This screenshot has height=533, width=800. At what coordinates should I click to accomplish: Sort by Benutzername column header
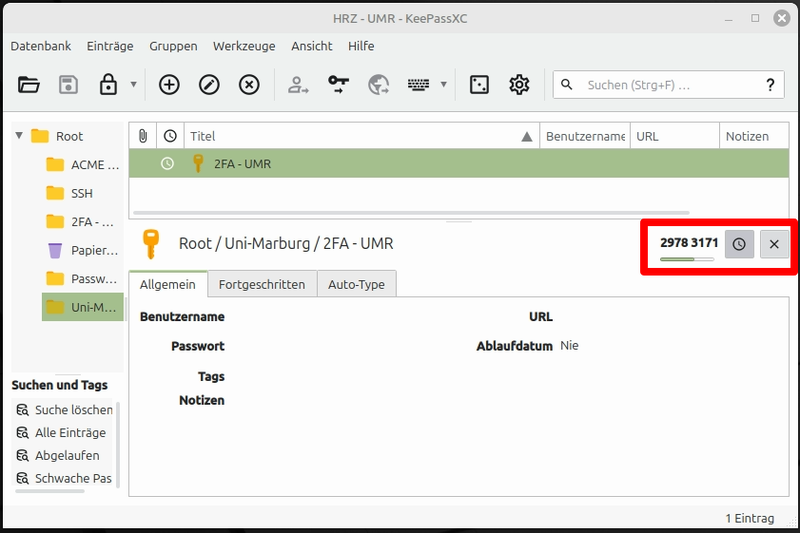(x=585, y=136)
